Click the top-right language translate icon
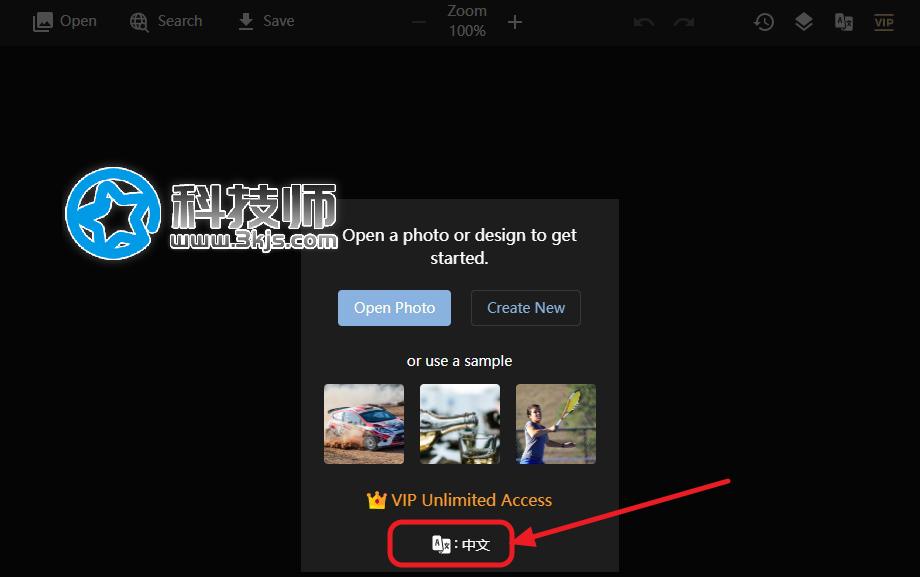The width and height of the screenshot is (920, 577). (844, 22)
